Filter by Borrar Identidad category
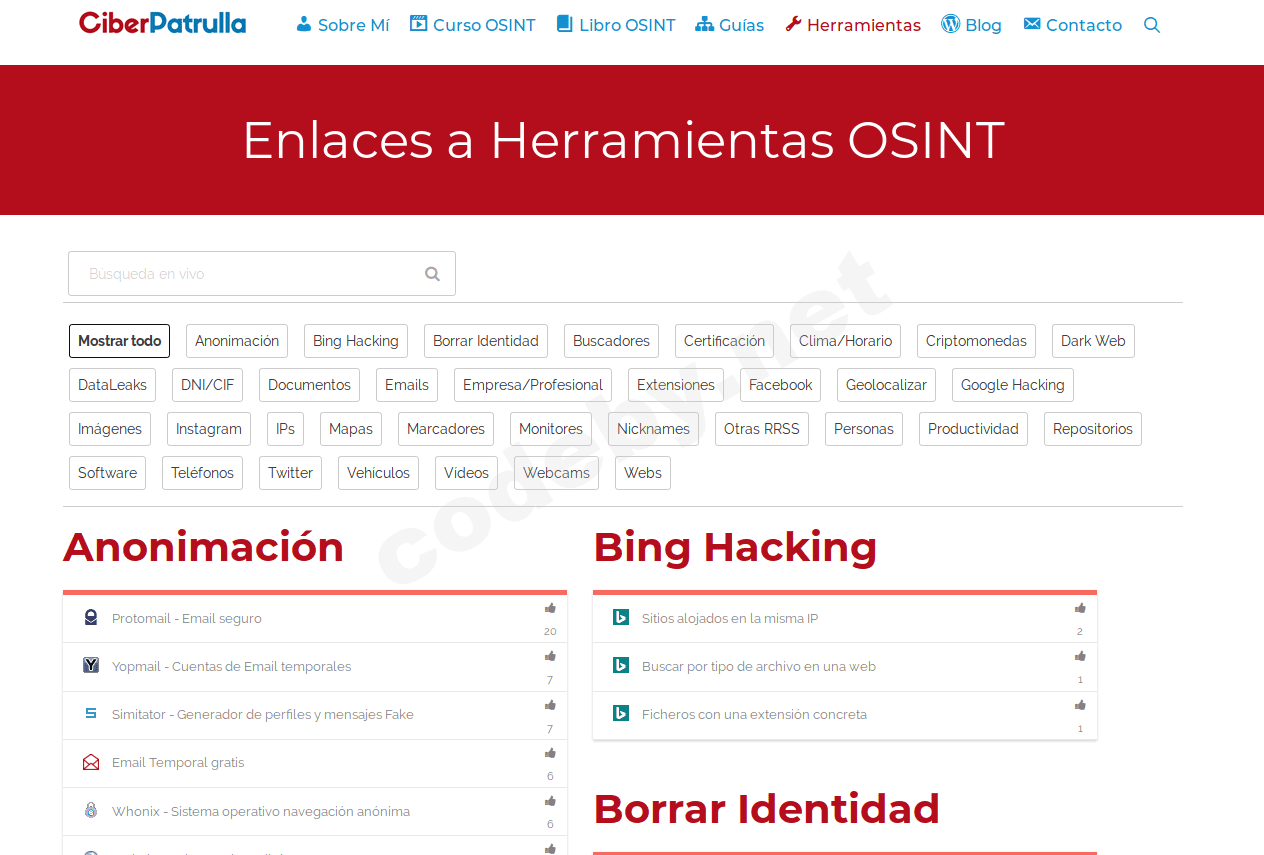1264x855 pixels. click(486, 341)
